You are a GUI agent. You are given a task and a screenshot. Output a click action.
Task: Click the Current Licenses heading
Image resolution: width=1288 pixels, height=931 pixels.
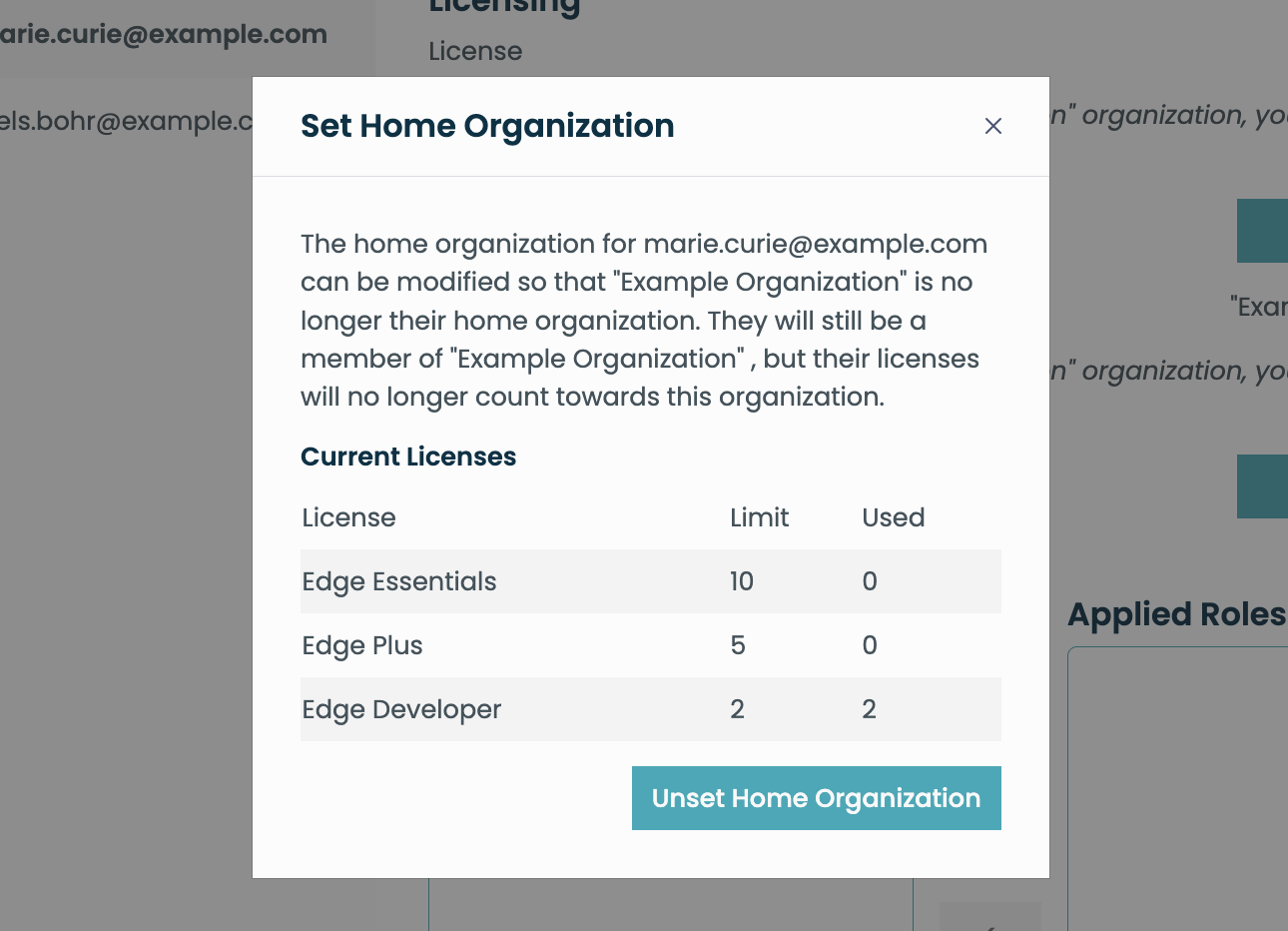(x=408, y=457)
